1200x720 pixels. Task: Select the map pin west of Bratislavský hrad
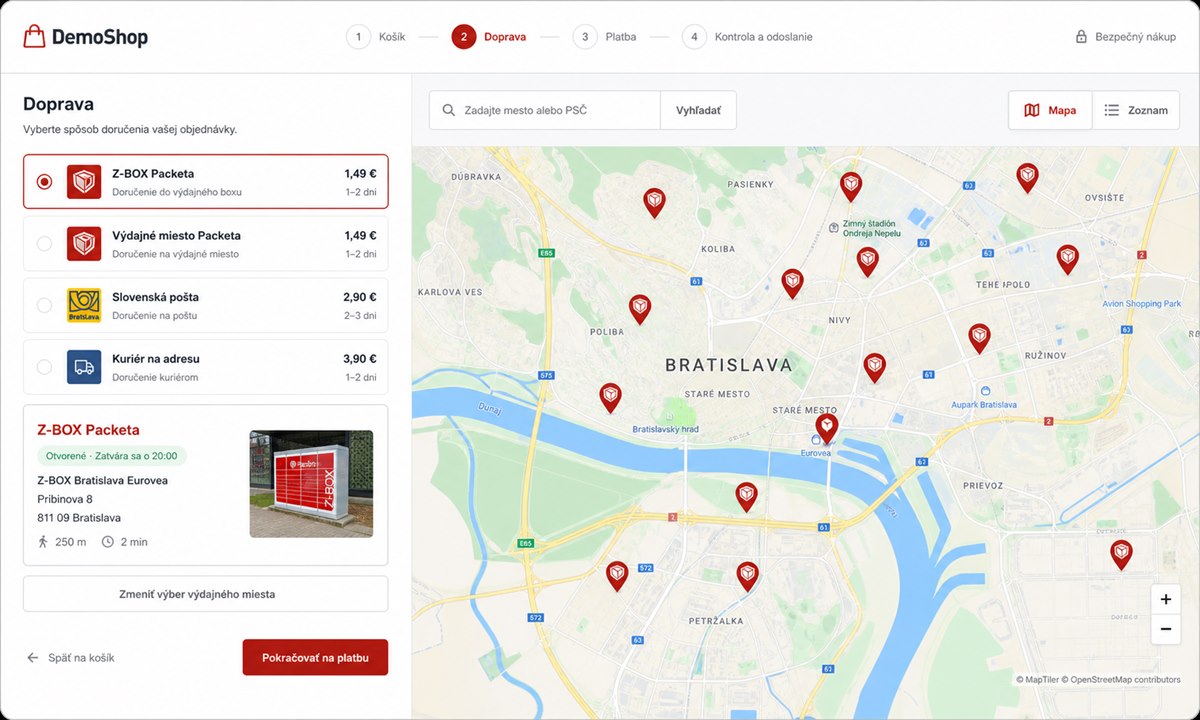pos(610,397)
